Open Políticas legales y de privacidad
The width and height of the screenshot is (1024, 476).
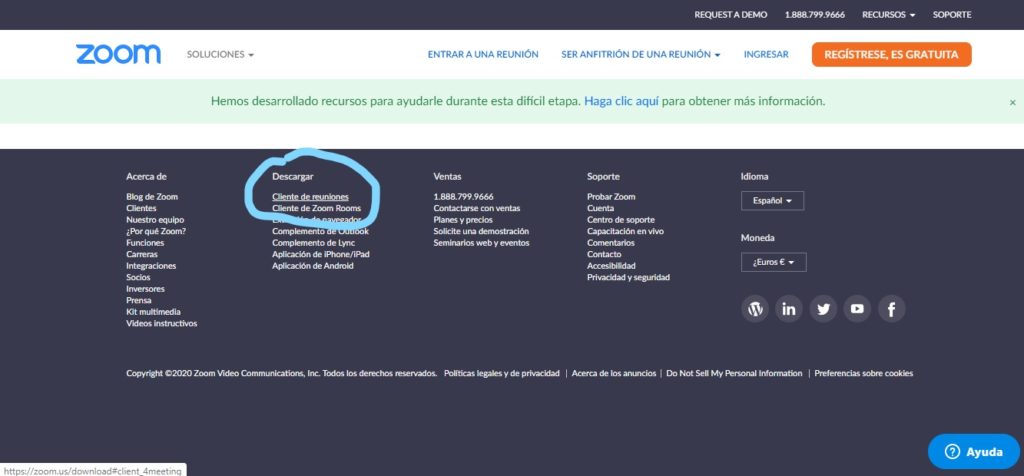tap(502, 373)
